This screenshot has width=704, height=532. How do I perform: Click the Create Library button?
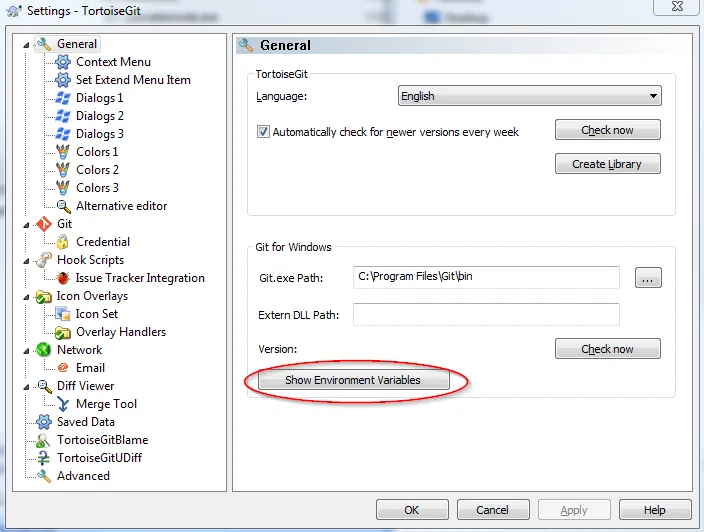pos(607,164)
